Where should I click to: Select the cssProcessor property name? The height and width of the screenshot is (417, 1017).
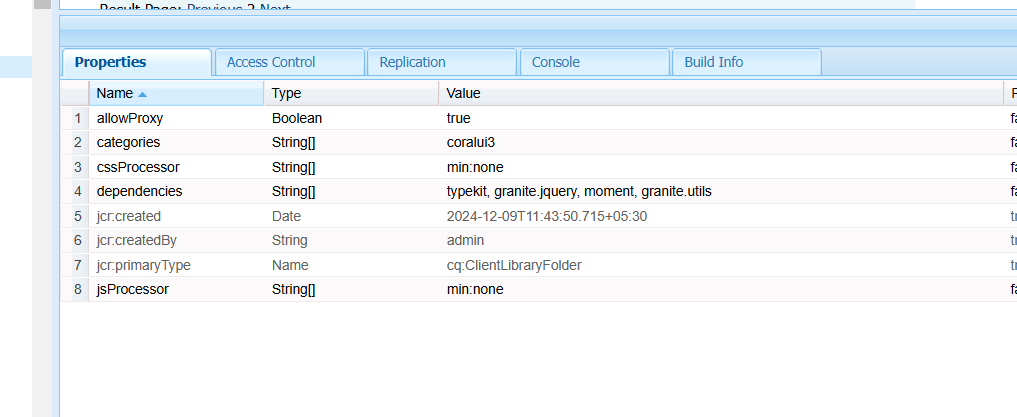tap(138, 167)
